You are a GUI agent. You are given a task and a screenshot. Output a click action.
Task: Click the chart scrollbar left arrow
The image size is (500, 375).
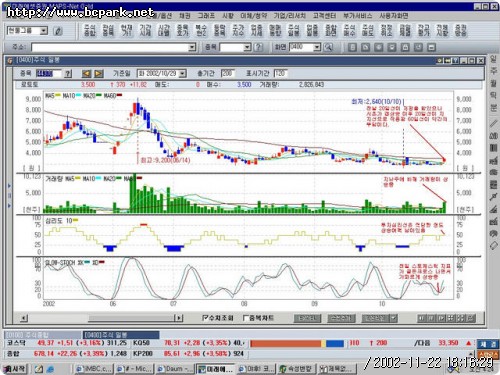click(x=24, y=318)
